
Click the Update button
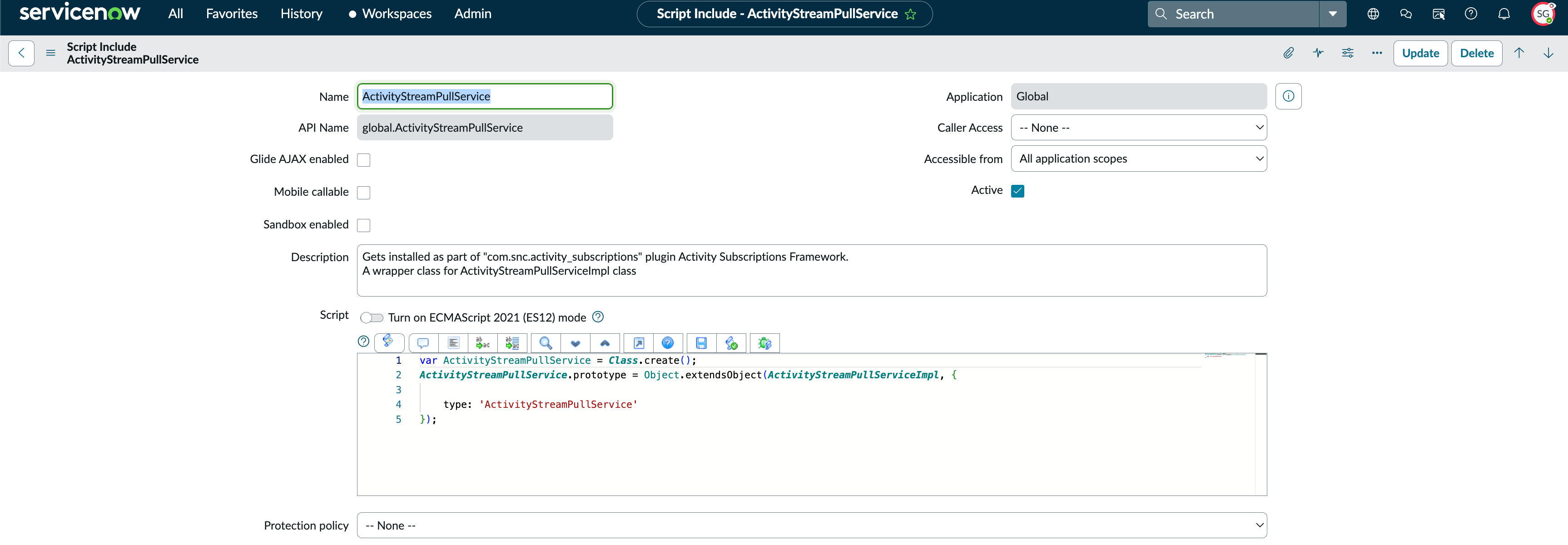(x=1421, y=53)
